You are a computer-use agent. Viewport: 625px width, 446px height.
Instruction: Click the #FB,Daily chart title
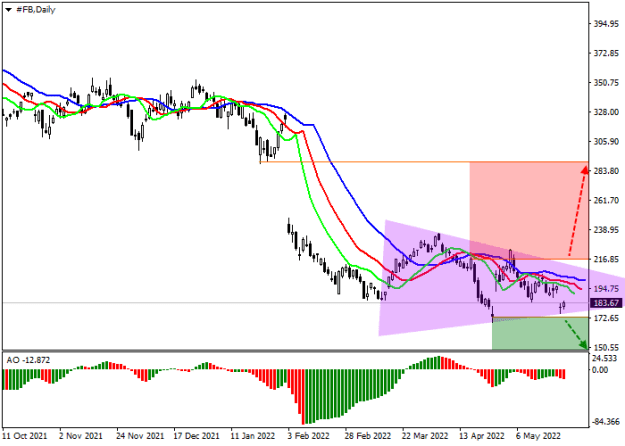(x=35, y=10)
